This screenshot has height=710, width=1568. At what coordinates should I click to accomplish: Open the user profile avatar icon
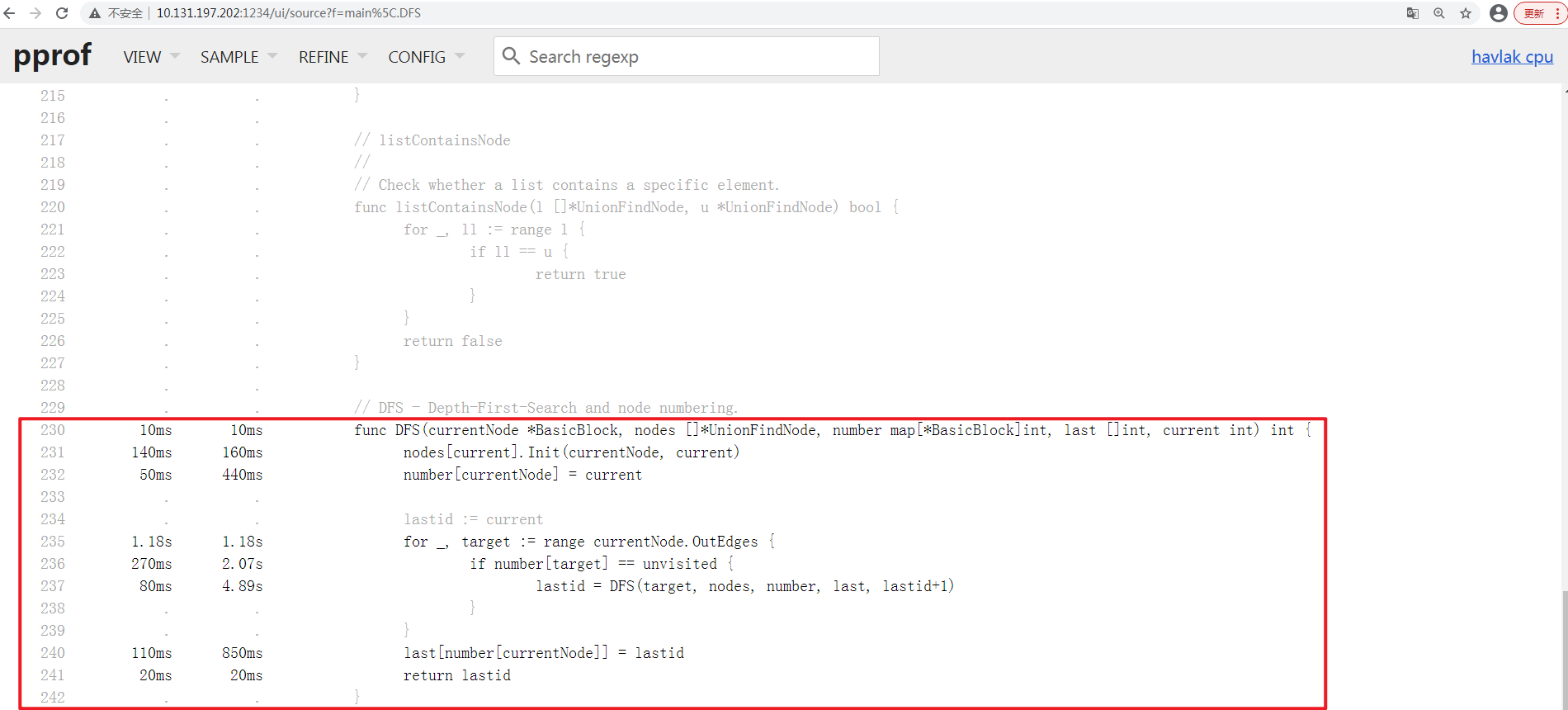[1499, 13]
